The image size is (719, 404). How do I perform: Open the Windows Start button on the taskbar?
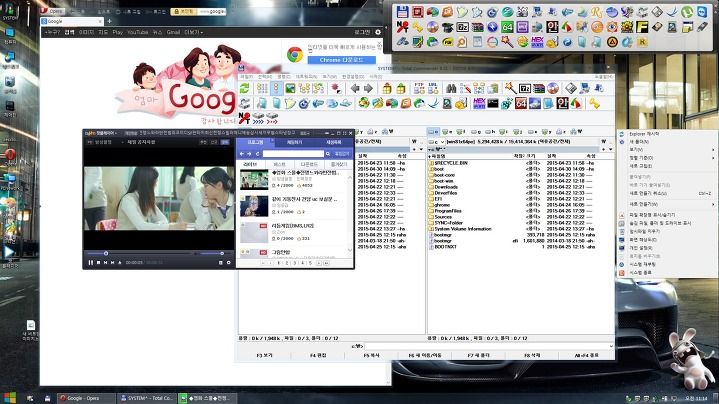(10, 397)
